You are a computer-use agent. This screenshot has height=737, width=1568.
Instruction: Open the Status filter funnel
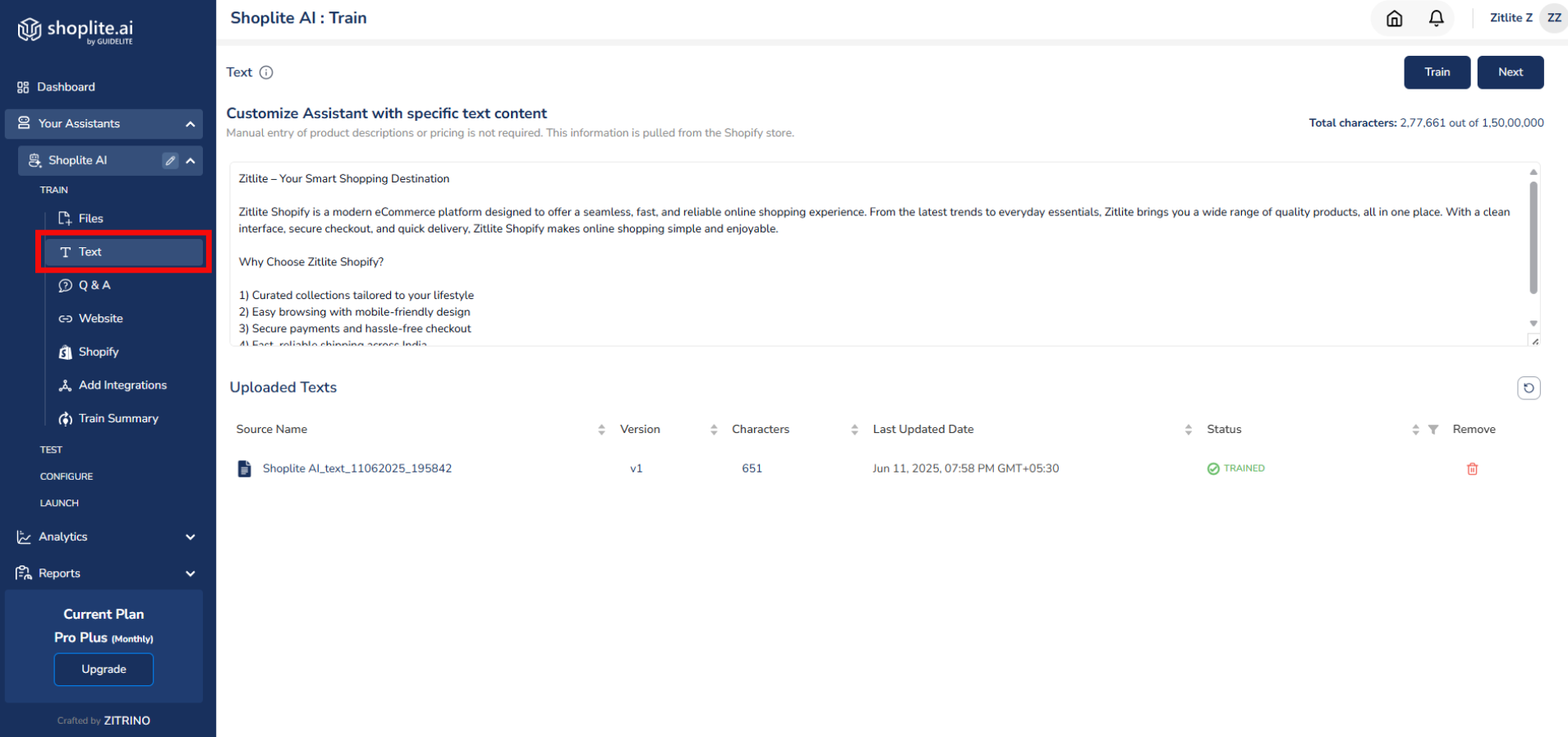[x=1433, y=430]
